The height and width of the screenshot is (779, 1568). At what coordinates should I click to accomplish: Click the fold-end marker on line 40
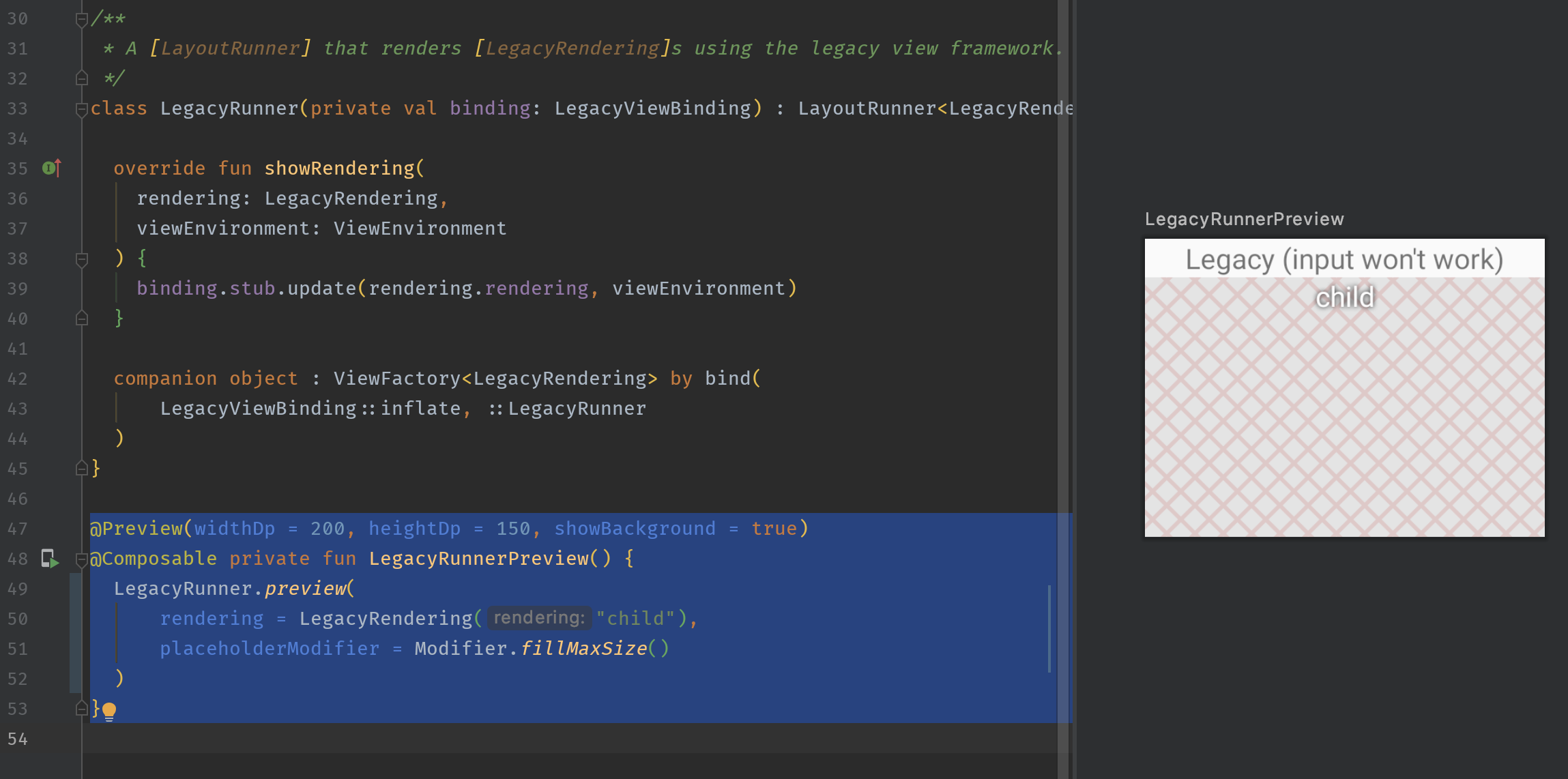point(81,319)
